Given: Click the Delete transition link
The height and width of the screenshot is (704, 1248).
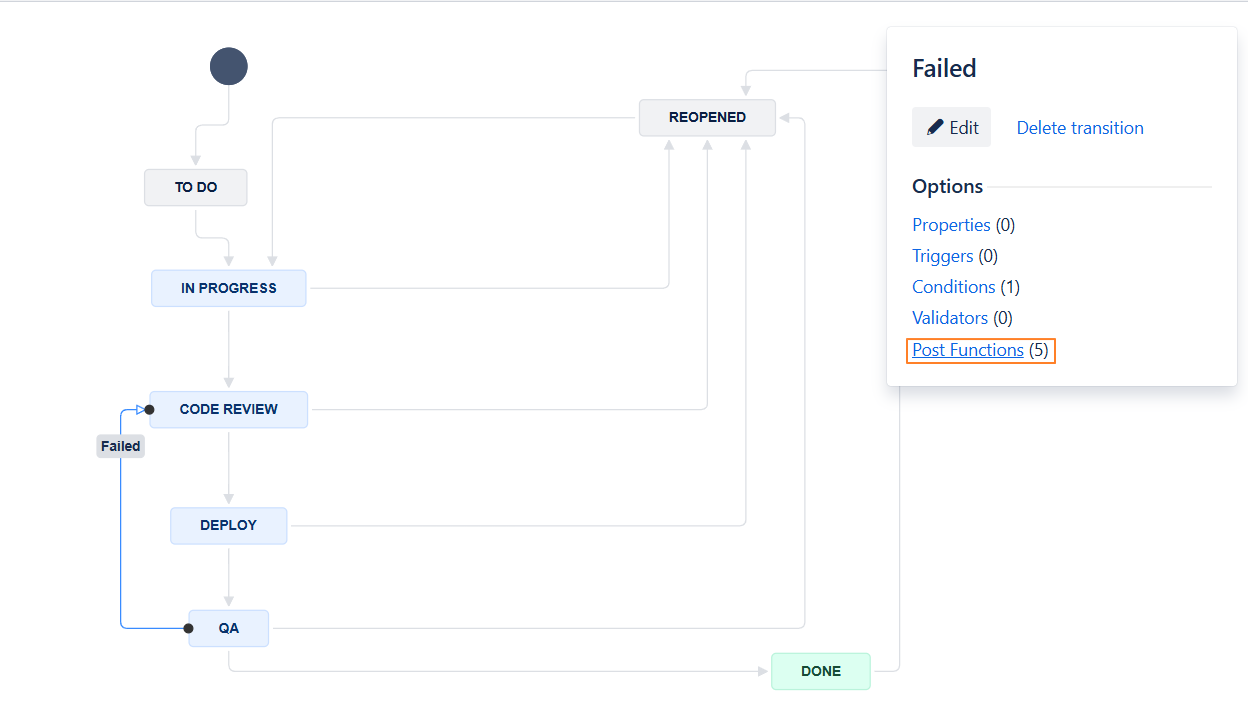Looking at the screenshot, I should tap(1080, 128).
